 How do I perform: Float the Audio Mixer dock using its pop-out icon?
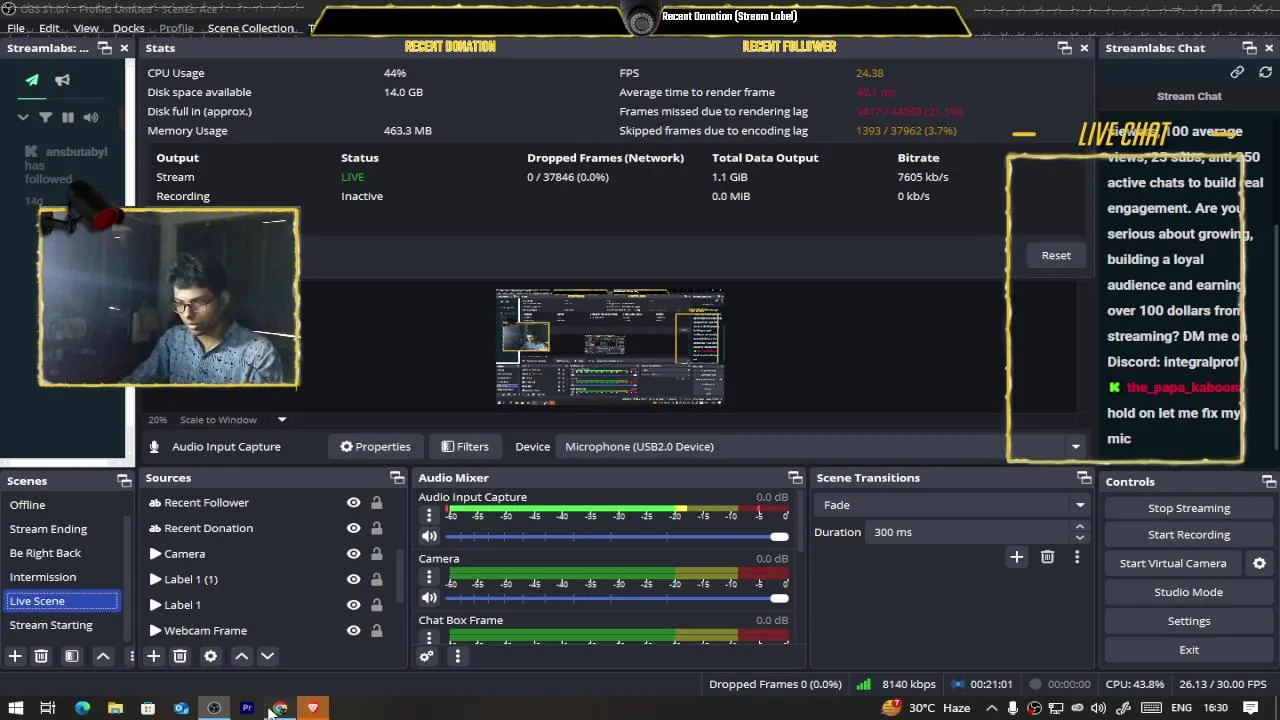795,478
